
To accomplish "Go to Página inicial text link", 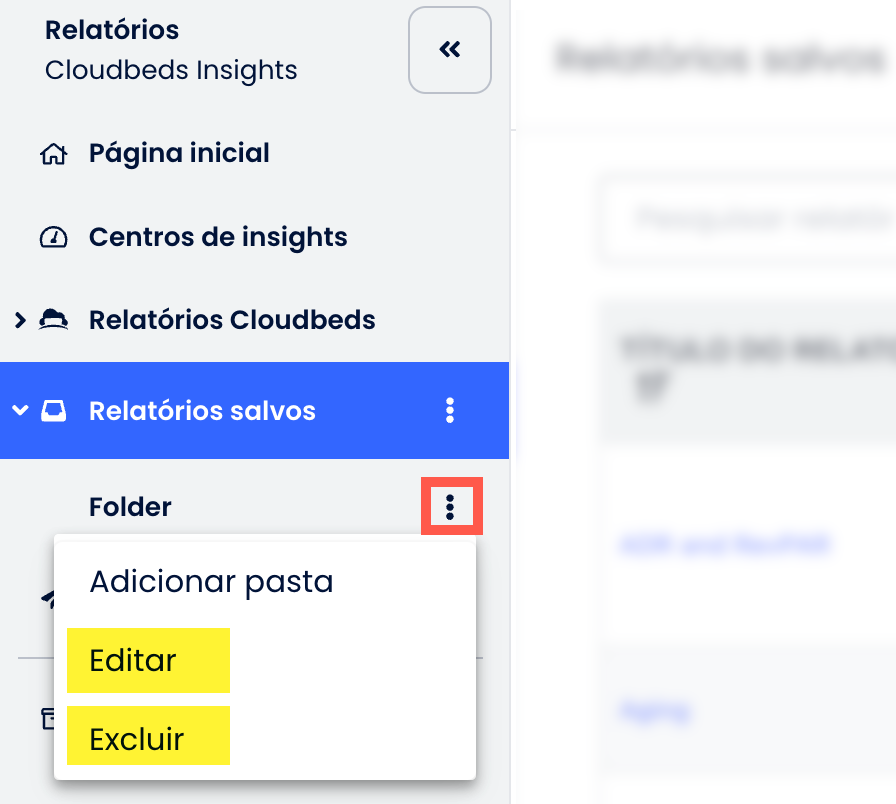I will 179,154.
